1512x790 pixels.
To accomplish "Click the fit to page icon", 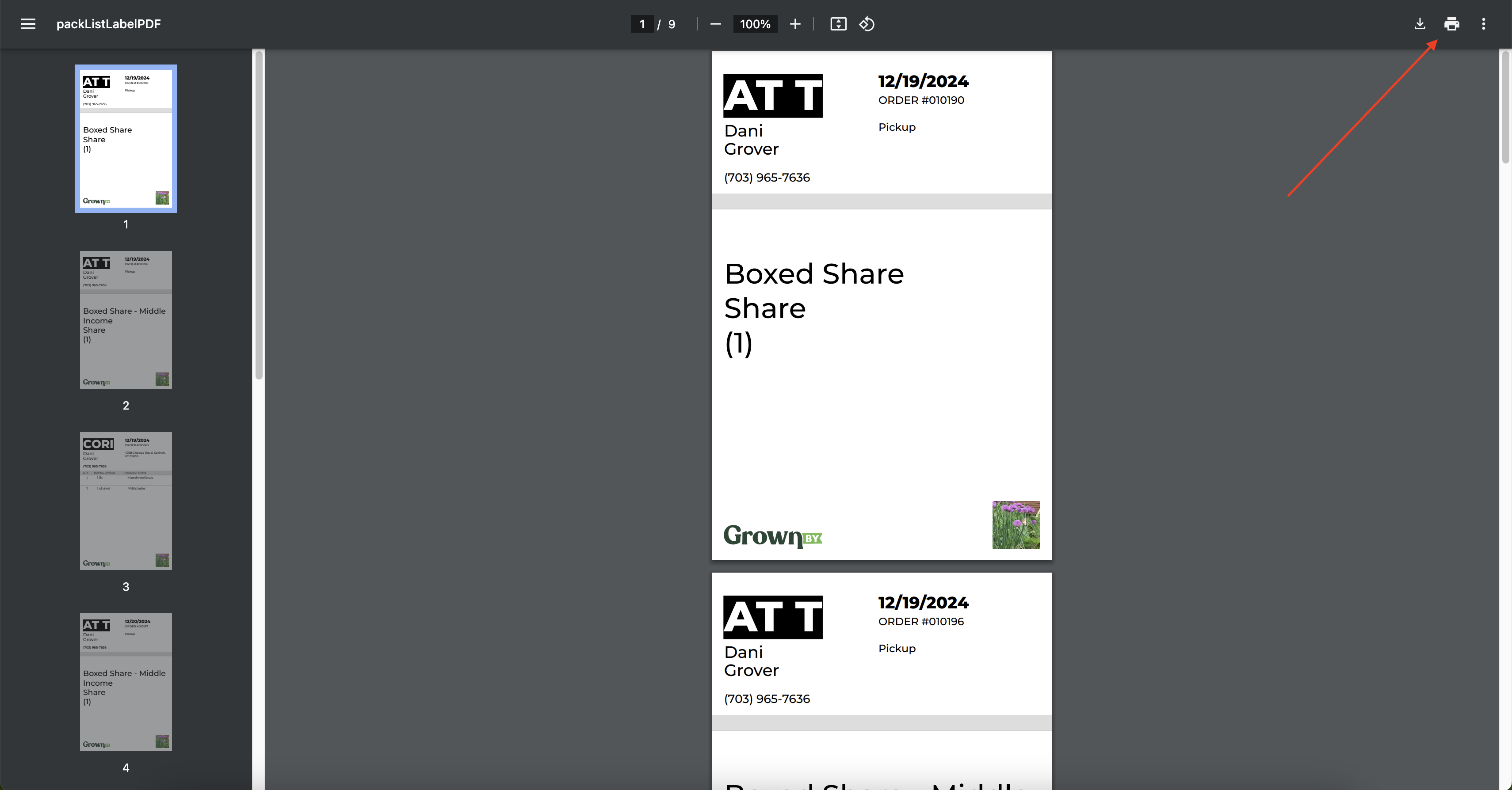I will click(838, 24).
